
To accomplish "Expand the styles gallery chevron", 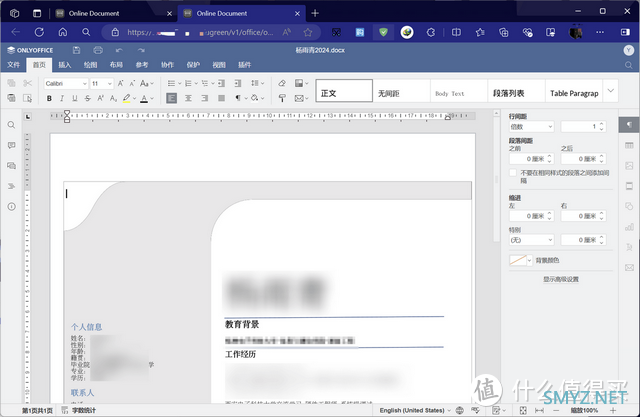I will click(x=611, y=91).
